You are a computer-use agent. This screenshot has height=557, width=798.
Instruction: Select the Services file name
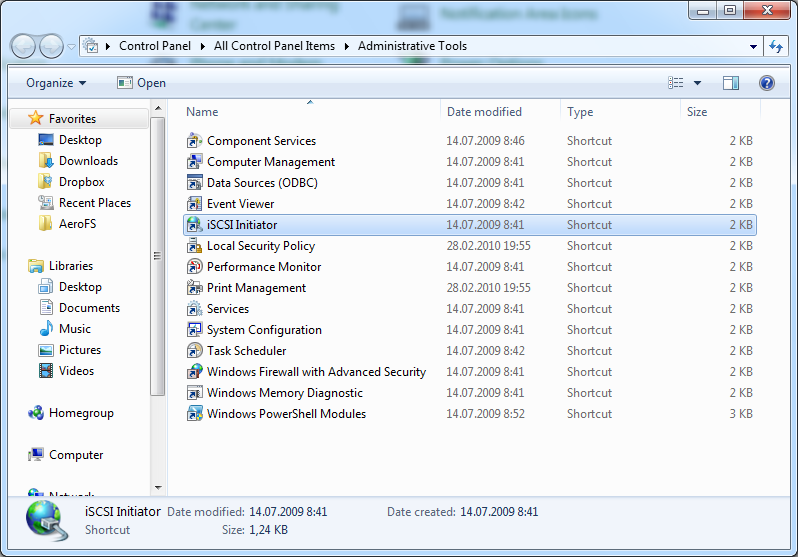point(227,309)
